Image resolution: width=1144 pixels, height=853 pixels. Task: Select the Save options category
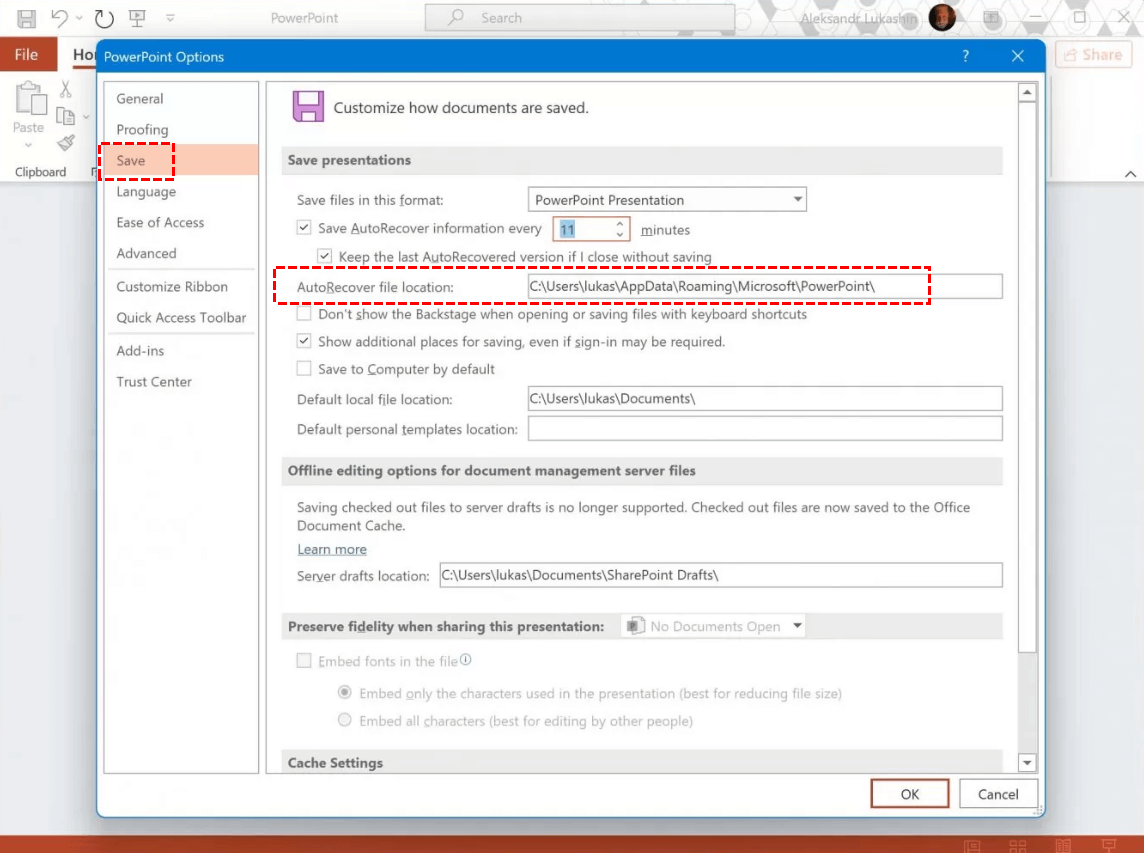tap(181, 160)
